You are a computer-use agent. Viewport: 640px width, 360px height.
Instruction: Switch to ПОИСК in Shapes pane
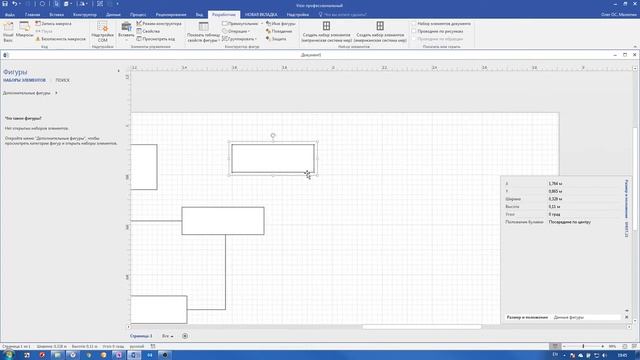click(x=62, y=80)
